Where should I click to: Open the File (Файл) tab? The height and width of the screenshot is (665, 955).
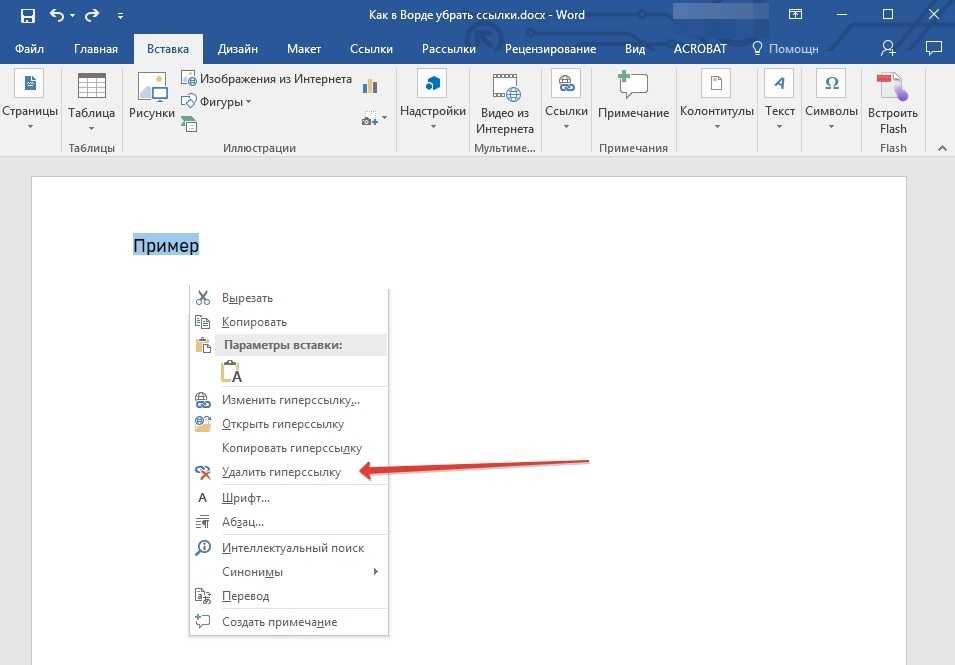pyautogui.click(x=29, y=48)
